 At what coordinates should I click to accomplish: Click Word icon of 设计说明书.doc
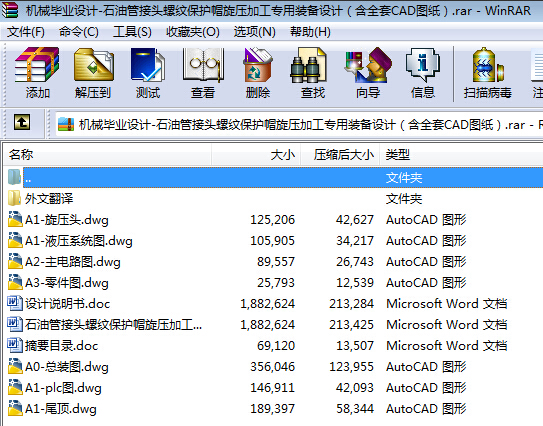15,303
